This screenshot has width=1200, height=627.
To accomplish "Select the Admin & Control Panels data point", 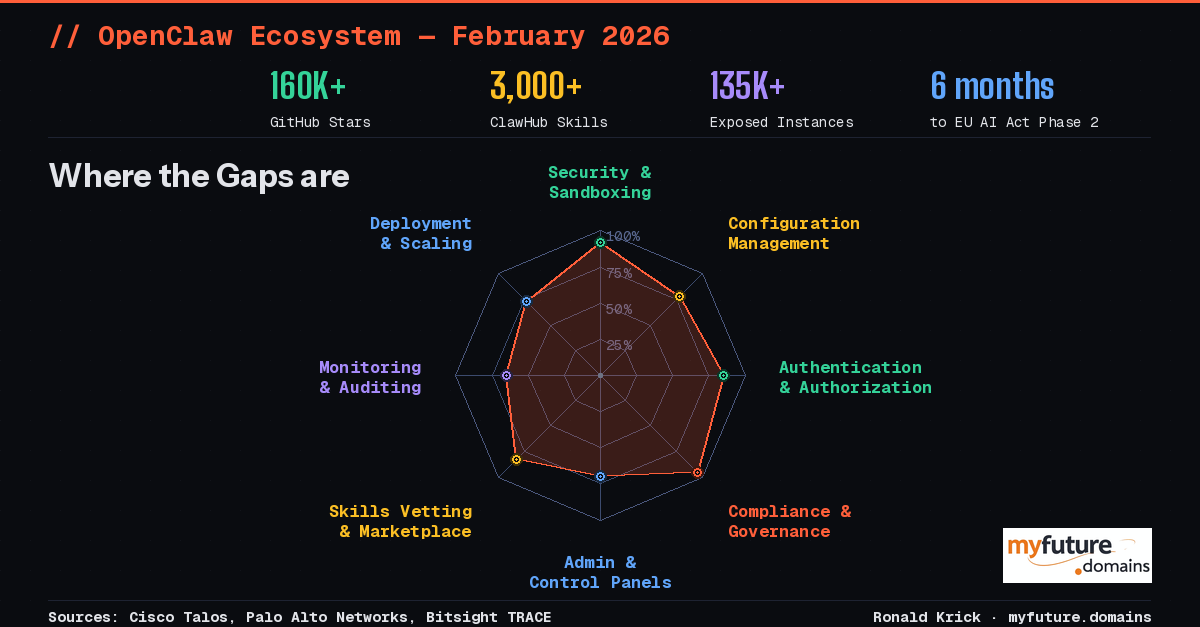I will (600, 476).
